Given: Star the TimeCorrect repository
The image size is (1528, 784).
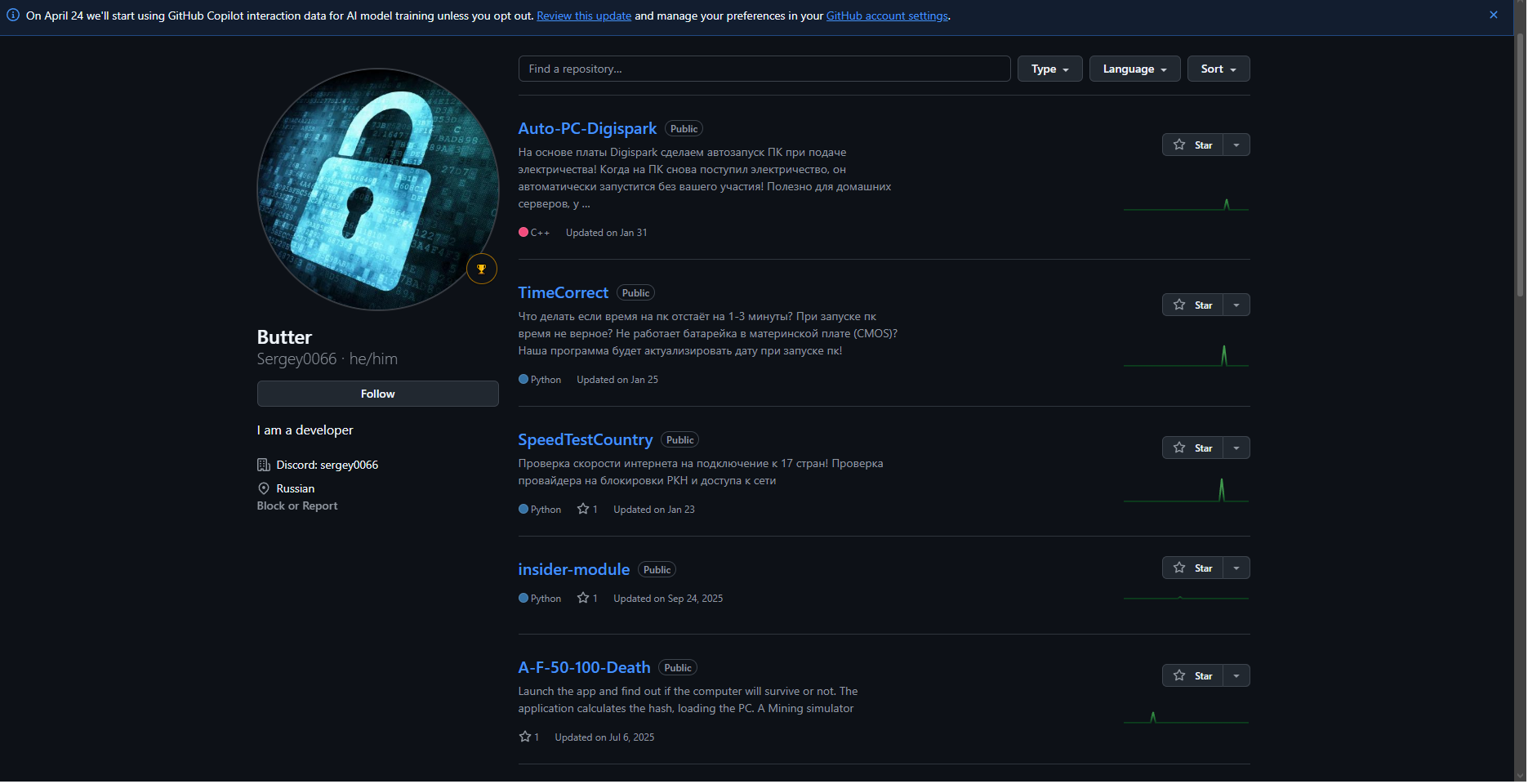Looking at the screenshot, I should coord(1192,304).
